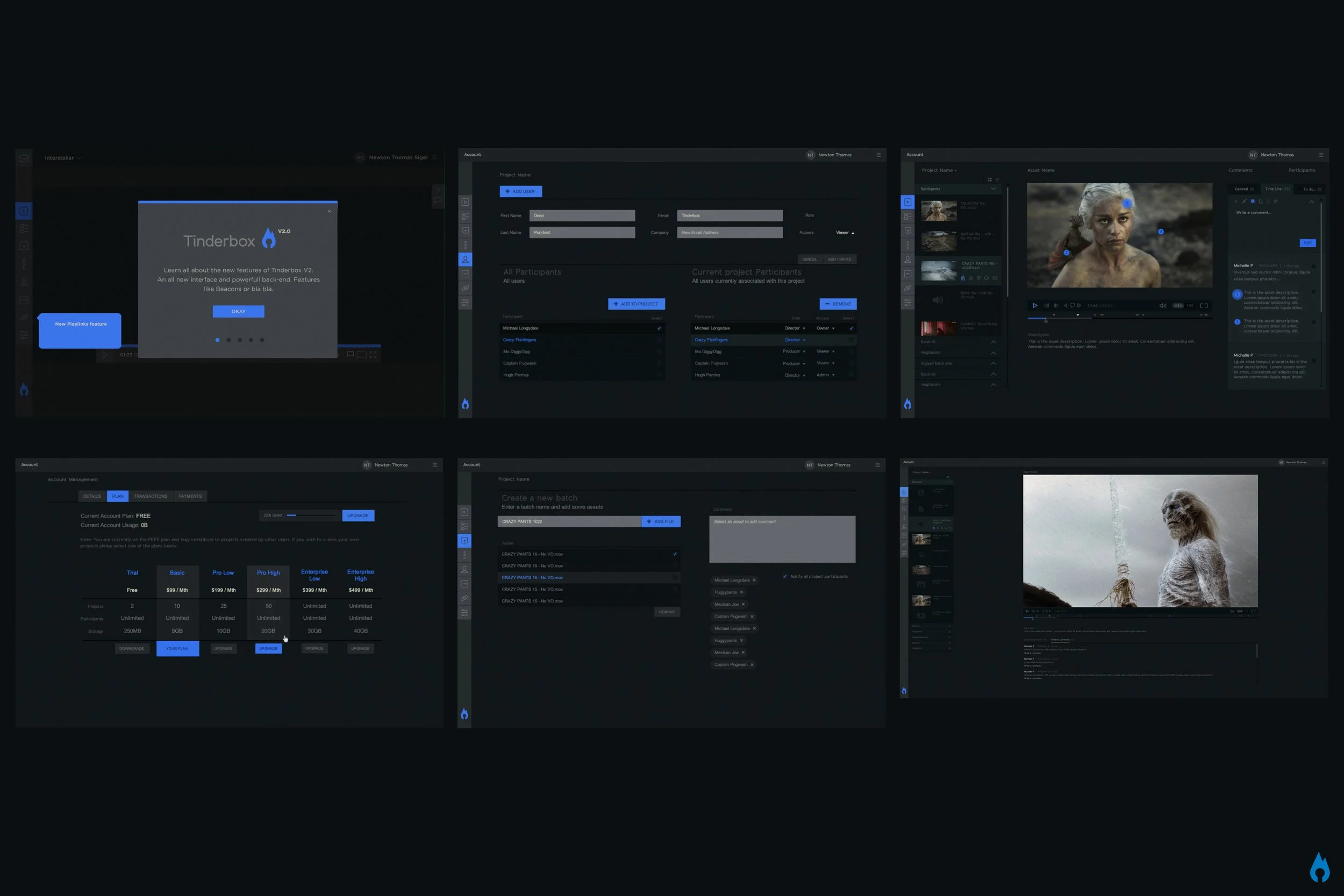Open highlighted participants icon in user-management sidebar

(x=465, y=260)
